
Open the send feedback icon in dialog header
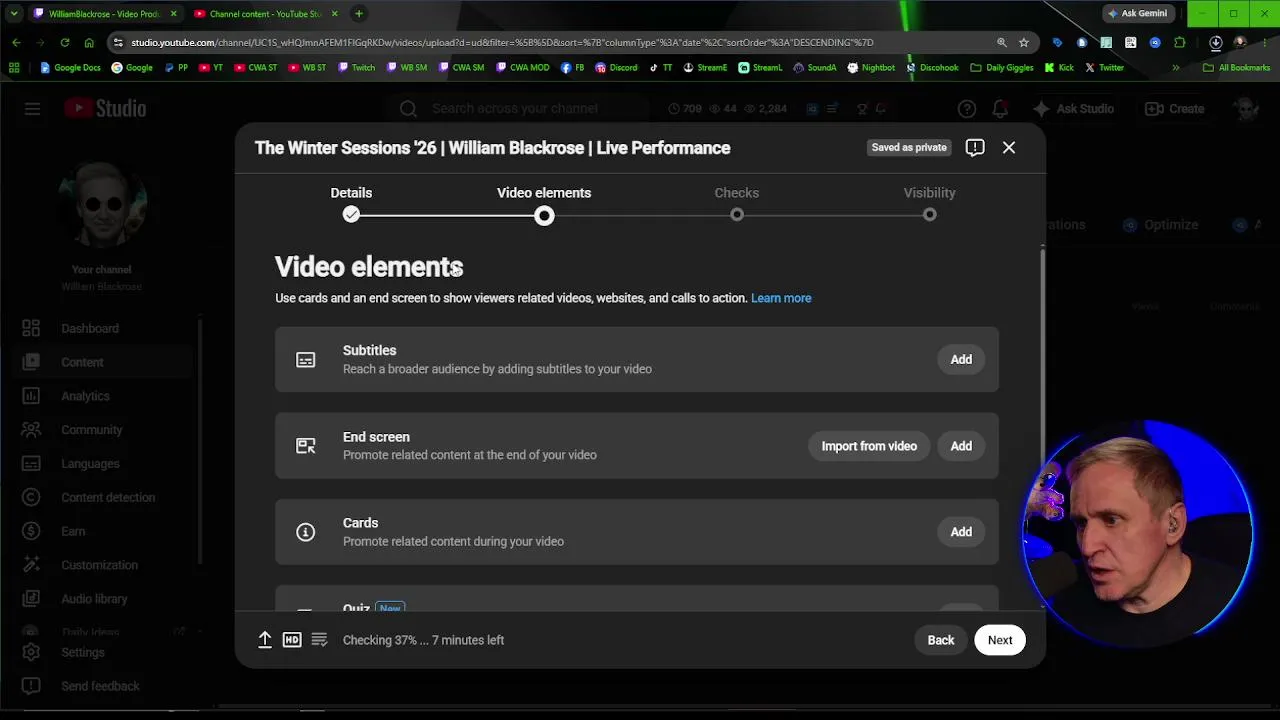point(975,148)
